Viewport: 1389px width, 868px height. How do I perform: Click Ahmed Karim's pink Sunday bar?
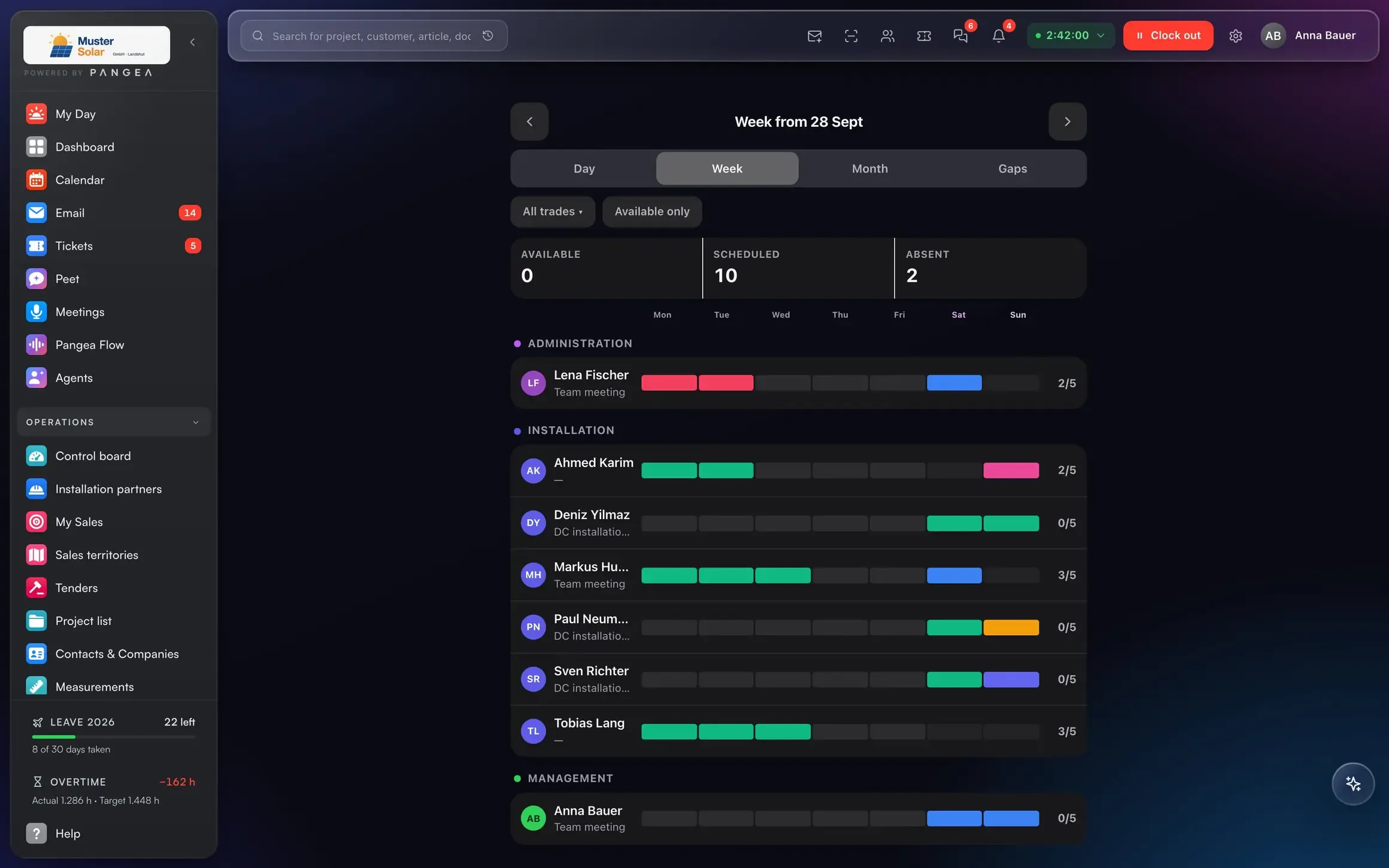pos(1011,470)
